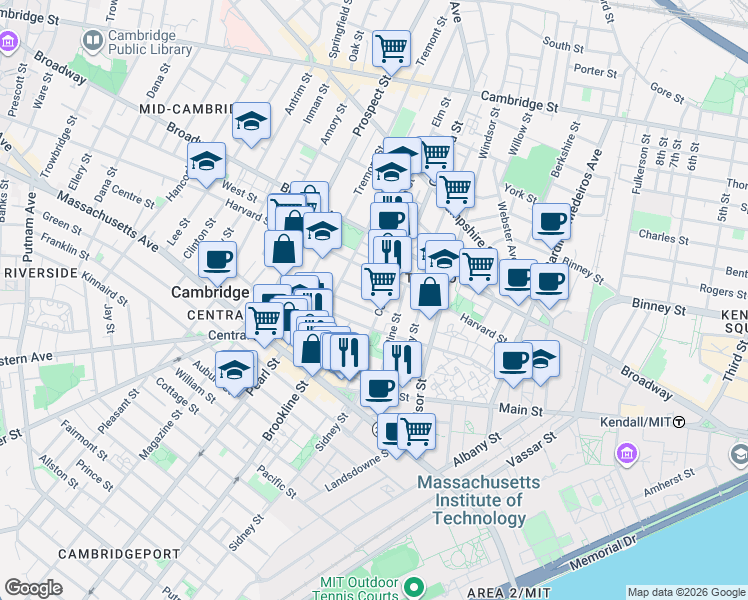Image resolution: width=748 pixels, height=600 pixels.
Task: Select the grocery cart marker left of Webster Ave
Action: 478,267
